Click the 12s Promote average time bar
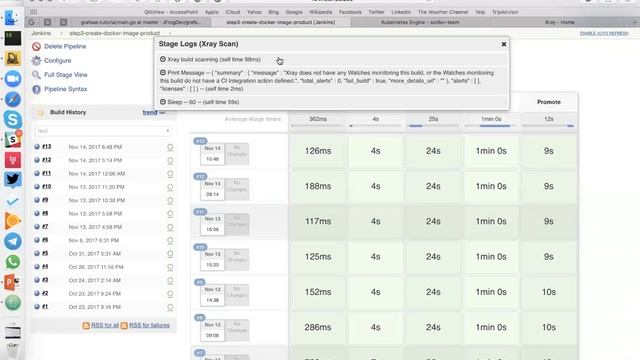 click(548, 126)
